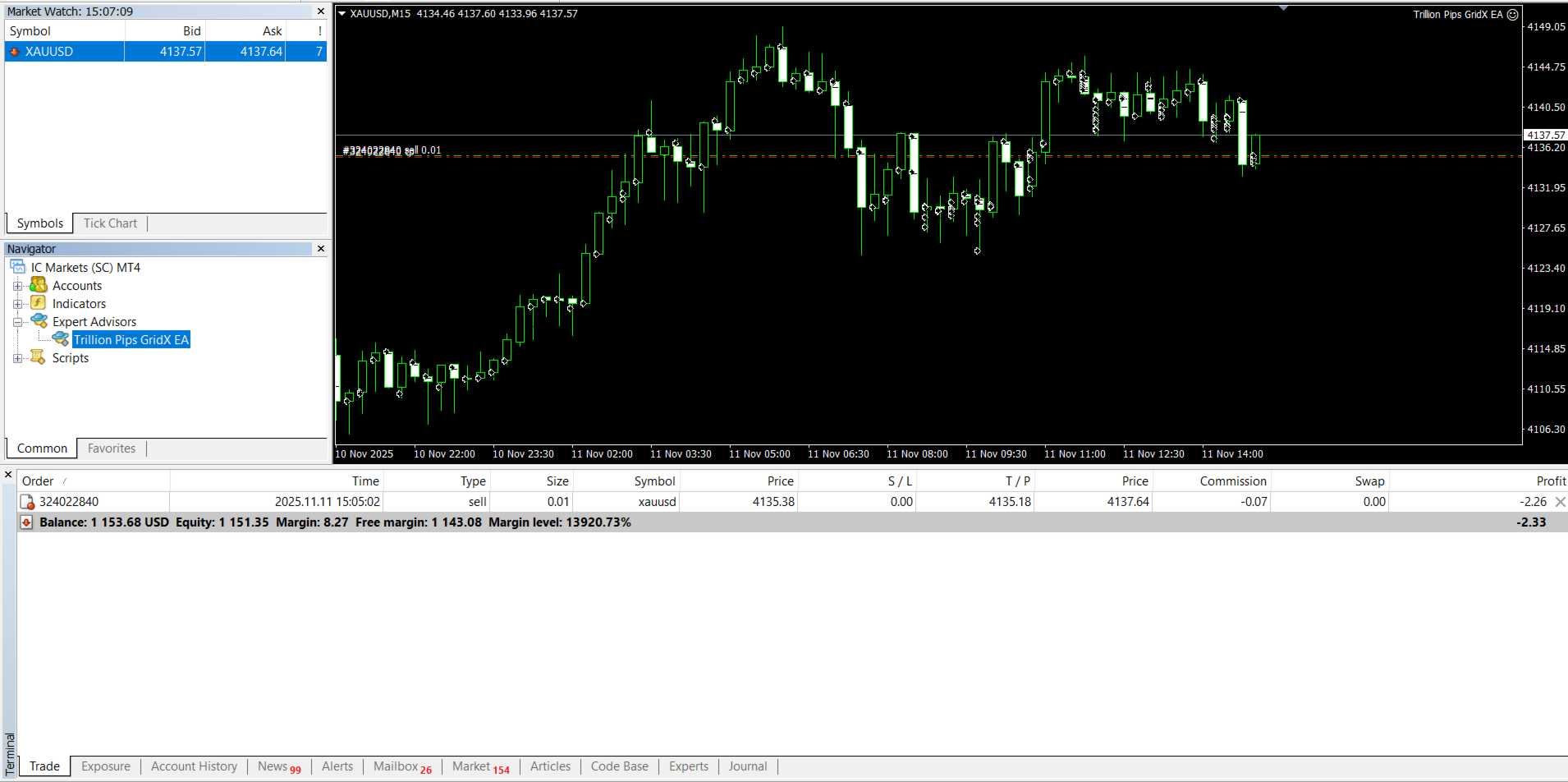Select the Trade tab in Terminal
The width and height of the screenshot is (1568, 782).
click(44, 766)
